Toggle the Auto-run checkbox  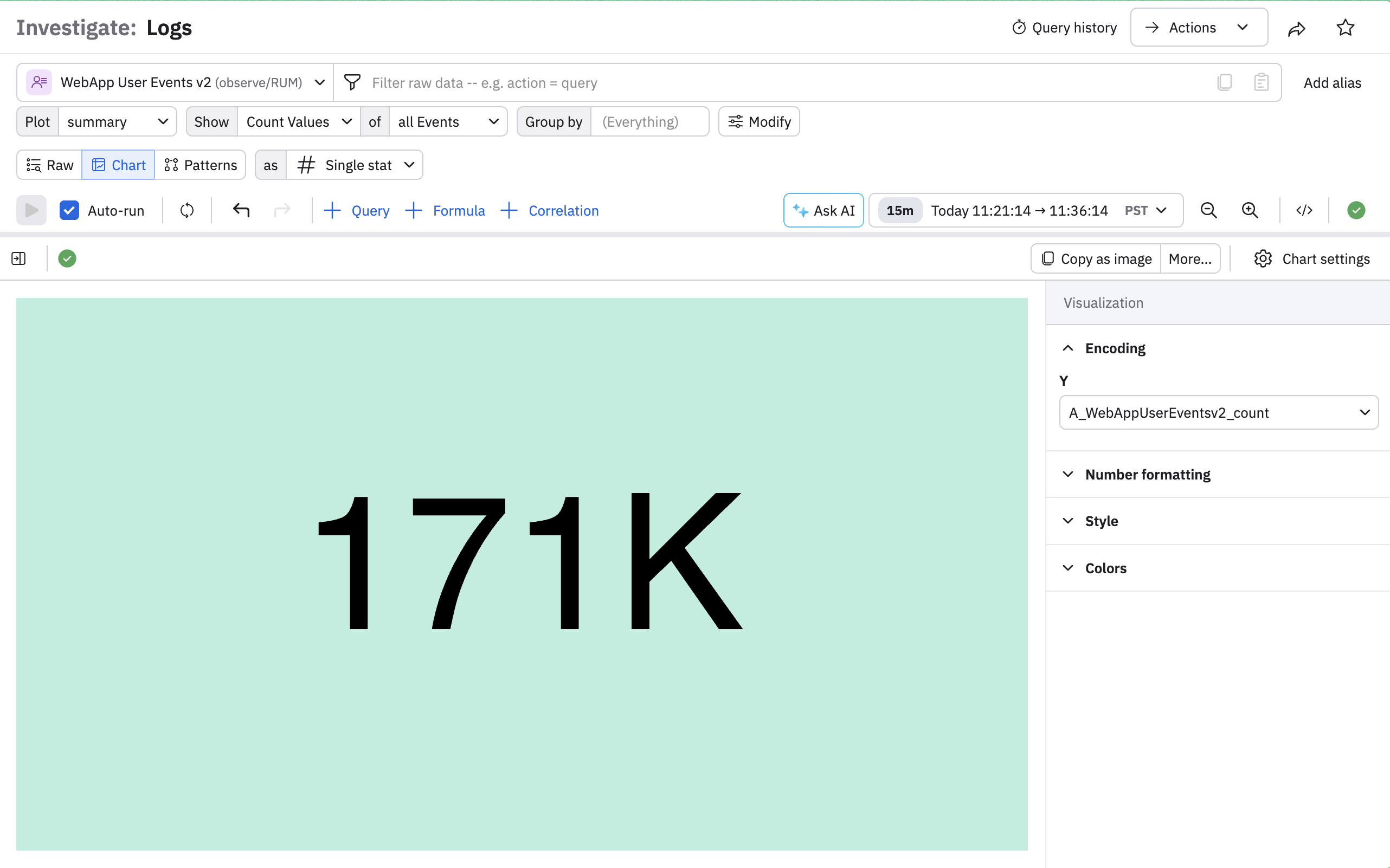click(69, 211)
